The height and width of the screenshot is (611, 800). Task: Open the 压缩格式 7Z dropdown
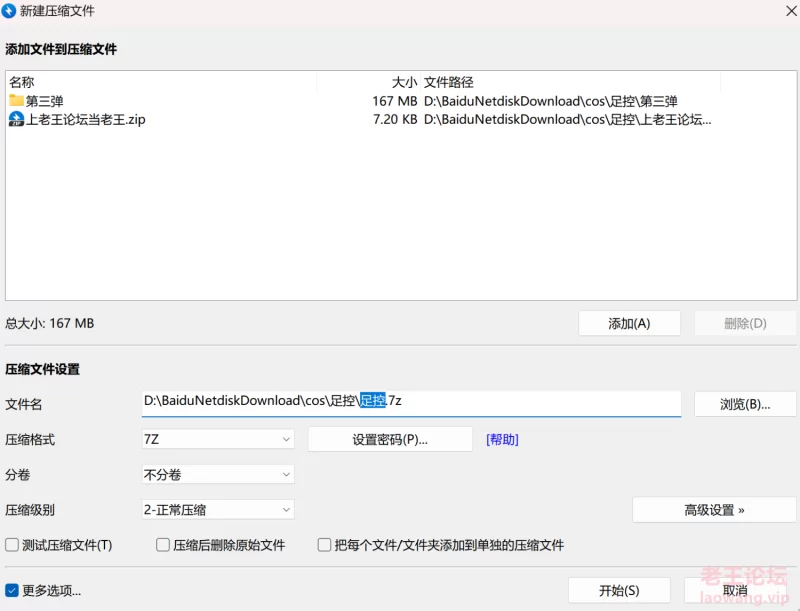click(x=218, y=439)
